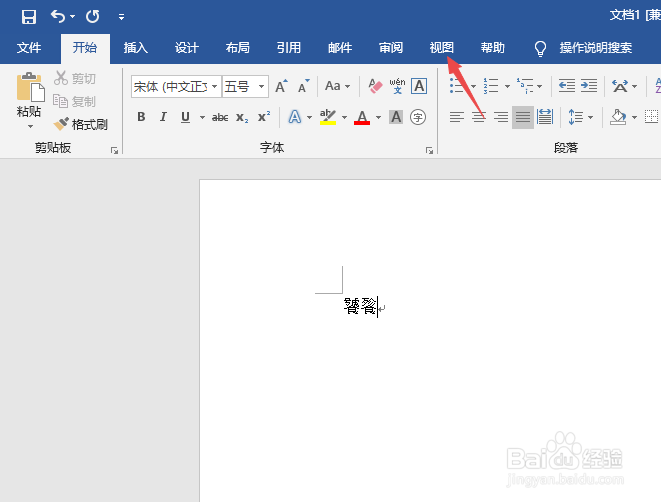Click the 操作说明搜索 search box
Image resolution: width=661 pixels, height=502 pixels.
coord(596,48)
